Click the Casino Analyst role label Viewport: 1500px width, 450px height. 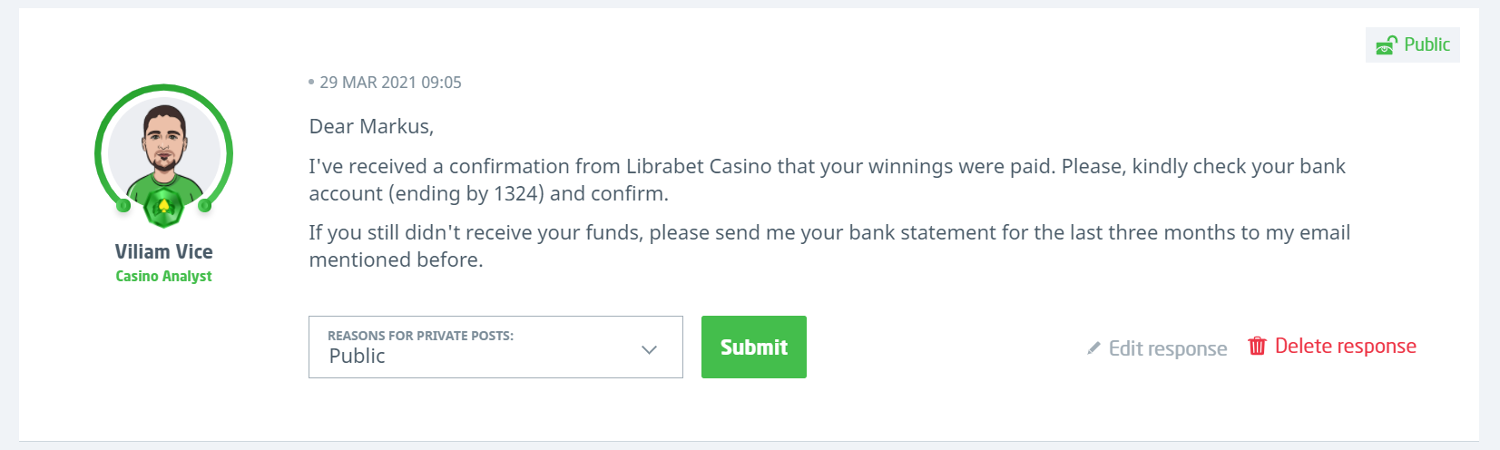pyautogui.click(x=163, y=276)
